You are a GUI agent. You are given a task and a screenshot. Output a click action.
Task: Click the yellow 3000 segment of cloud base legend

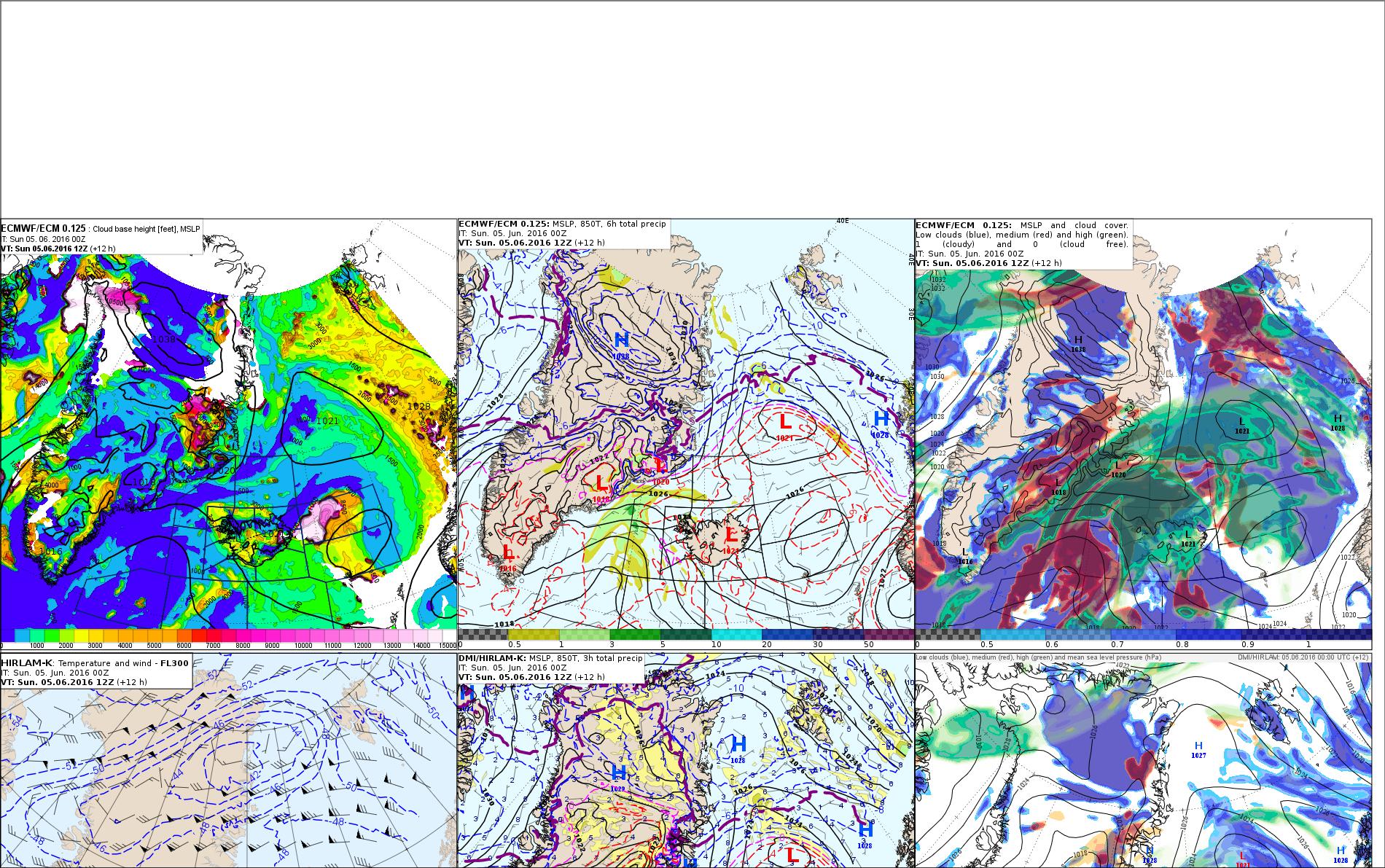pos(95,636)
